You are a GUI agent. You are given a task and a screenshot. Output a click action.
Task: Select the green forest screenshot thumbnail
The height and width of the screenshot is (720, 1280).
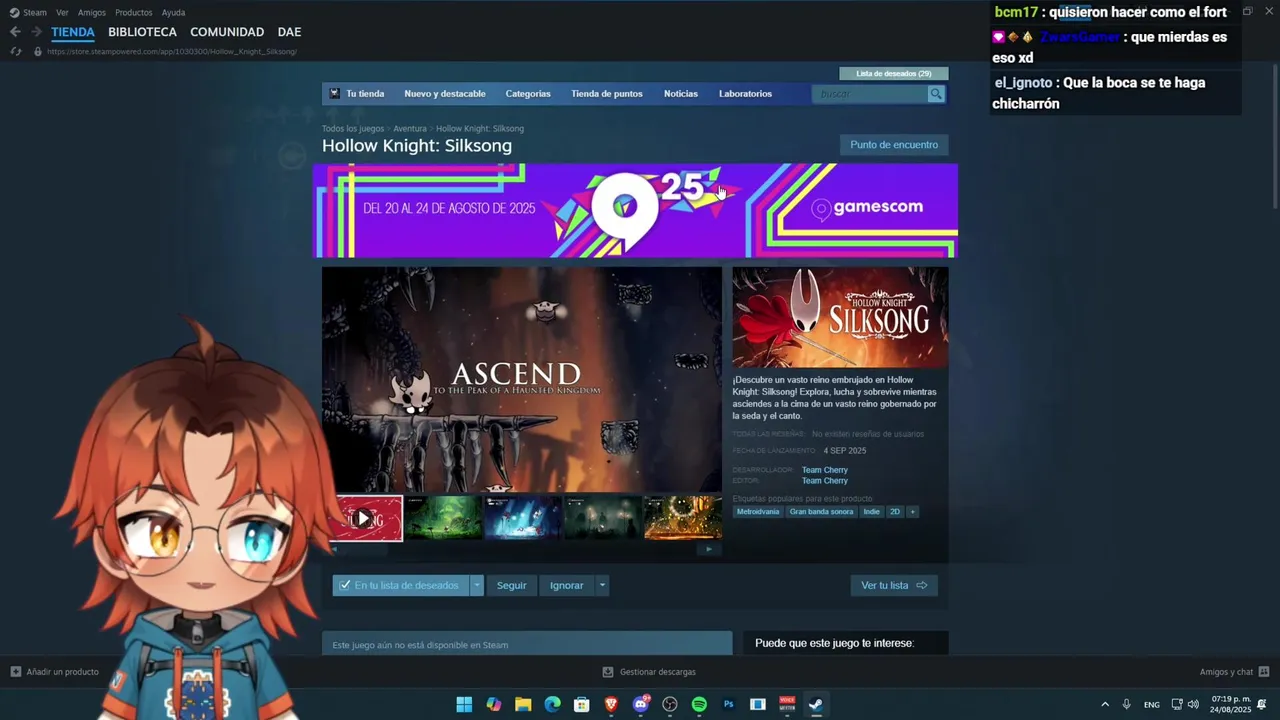point(443,518)
